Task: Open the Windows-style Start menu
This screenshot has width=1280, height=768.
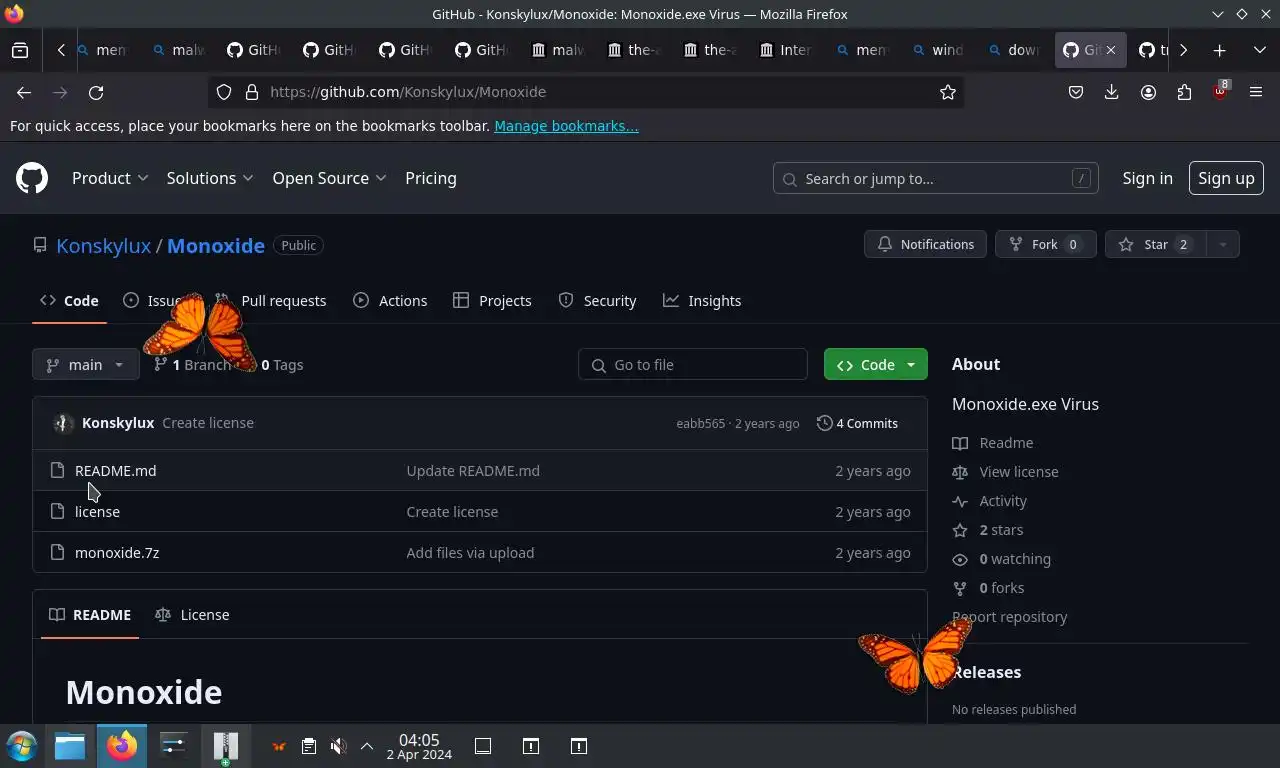Action: coord(22,746)
